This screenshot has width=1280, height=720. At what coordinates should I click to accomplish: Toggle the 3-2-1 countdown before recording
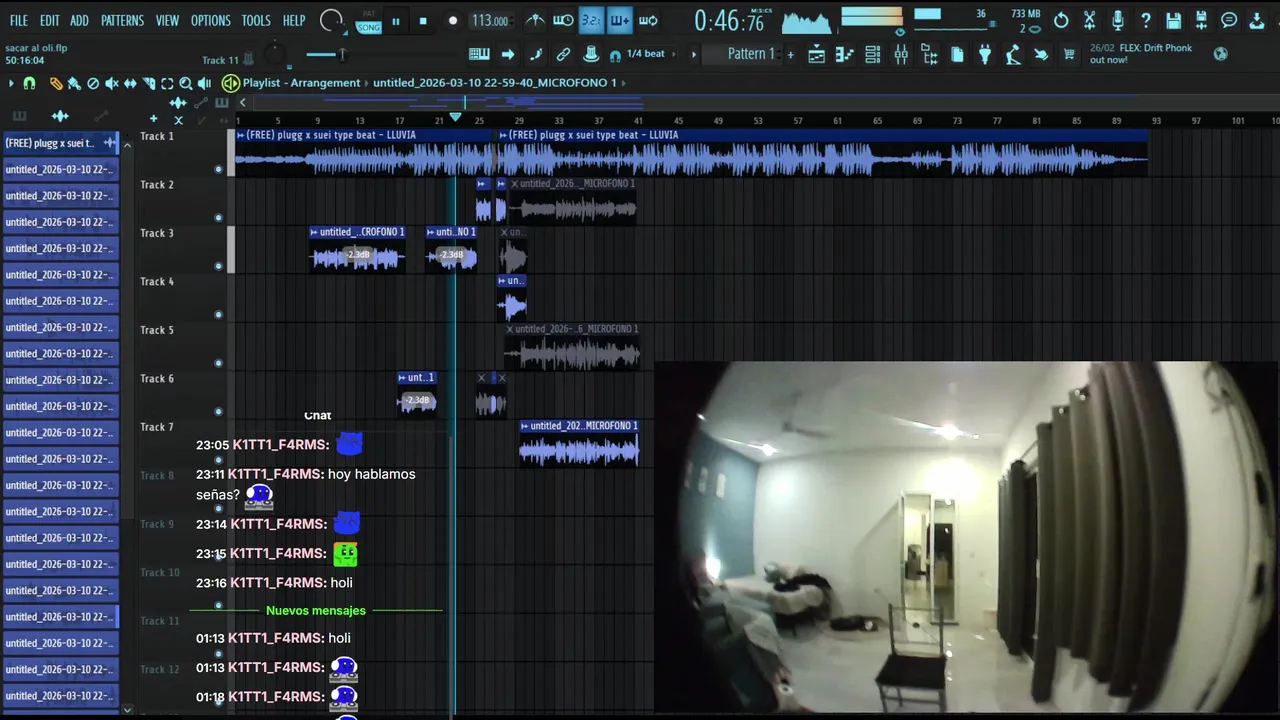click(591, 20)
